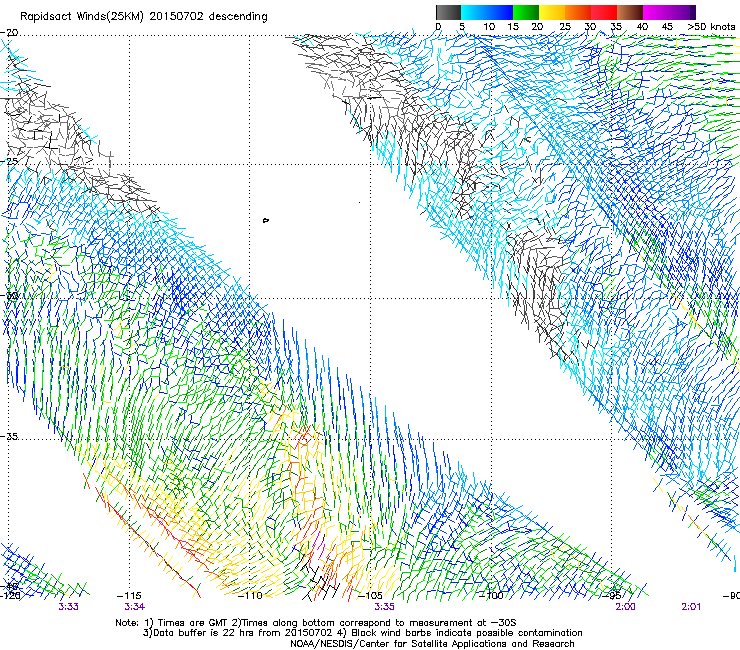This screenshot has width=740, height=650.
Task: Click the purple '3:33' swath time
Action: [x=68, y=607]
